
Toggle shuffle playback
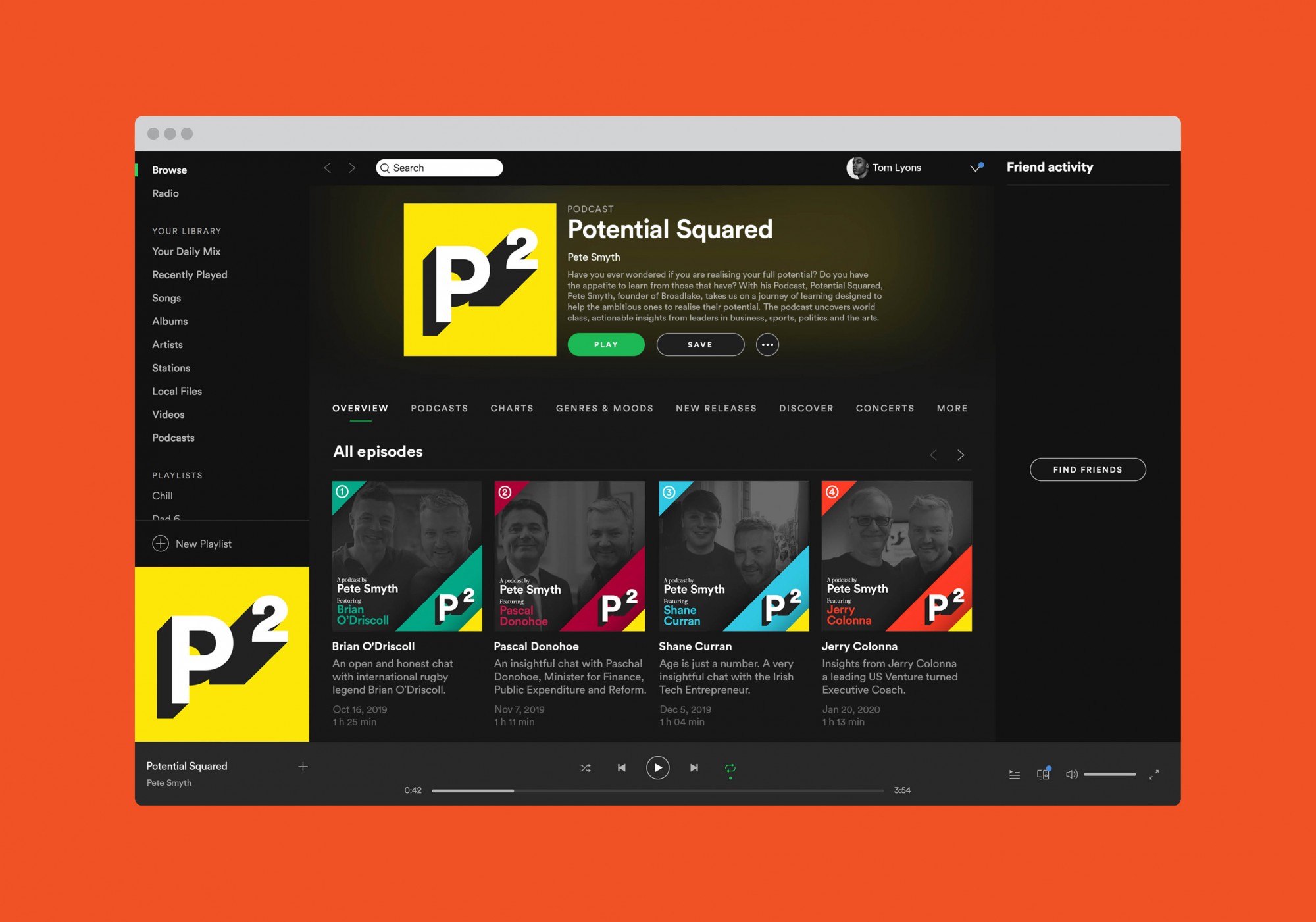click(x=585, y=768)
